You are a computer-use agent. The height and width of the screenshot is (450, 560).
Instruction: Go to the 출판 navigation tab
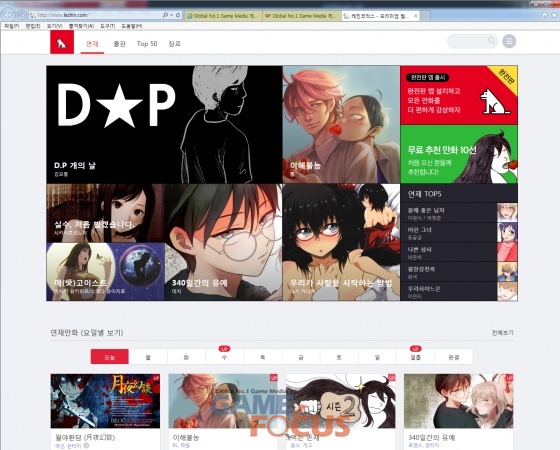tap(119, 44)
